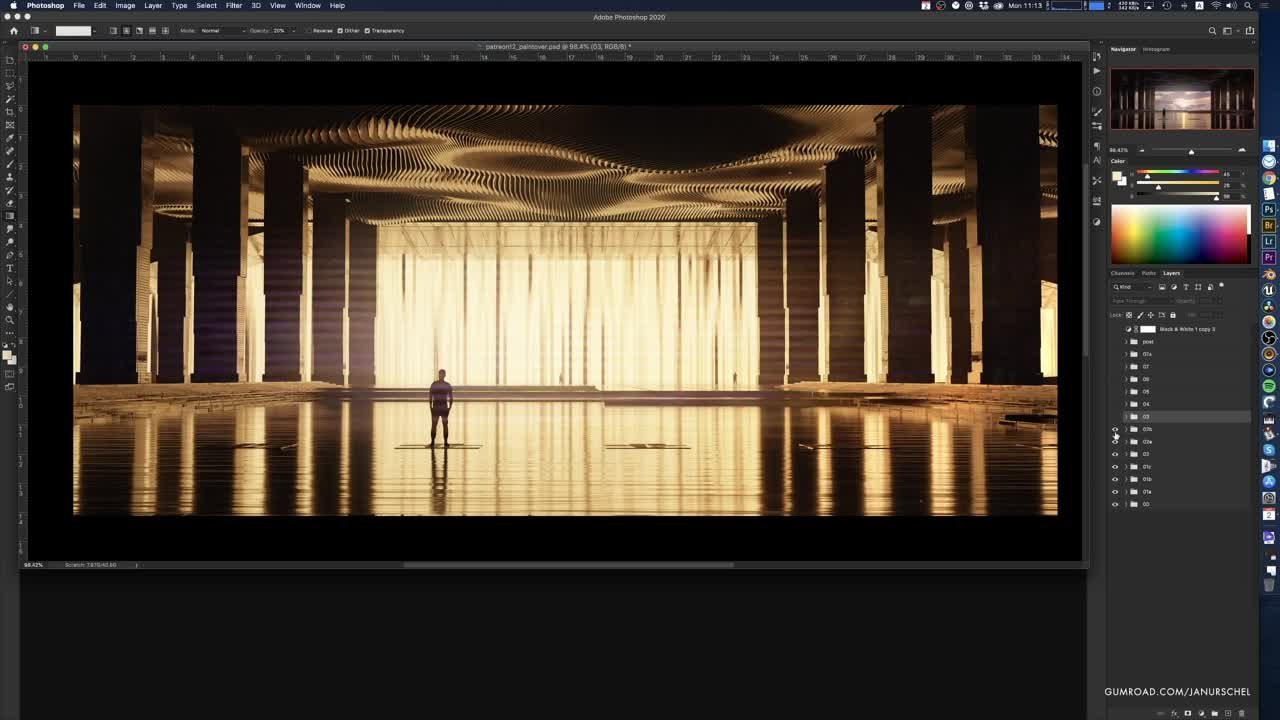This screenshot has width=1280, height=720.
Task: Select the Clone Stamp tool
Action: [9, 176]
